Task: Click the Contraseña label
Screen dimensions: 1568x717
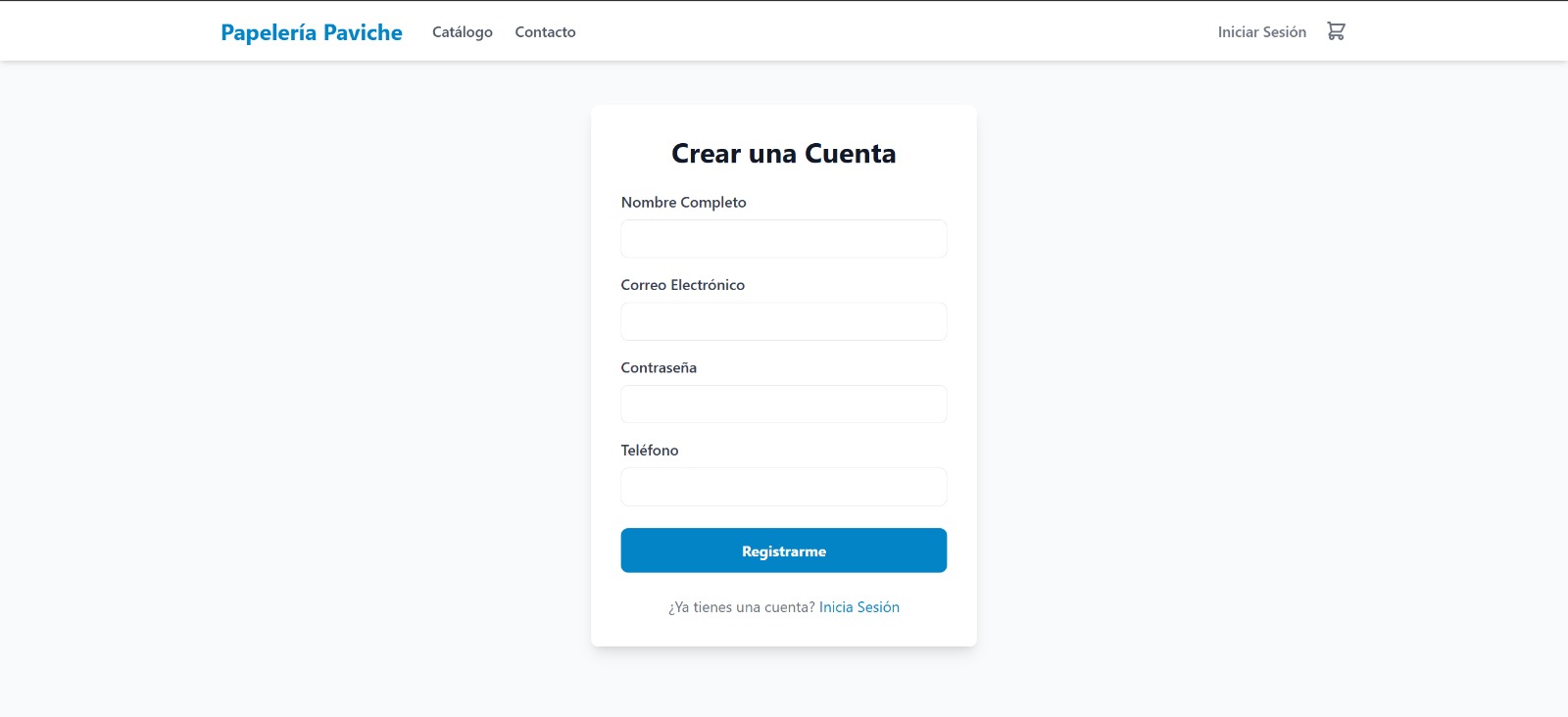Action: point(659,368)
